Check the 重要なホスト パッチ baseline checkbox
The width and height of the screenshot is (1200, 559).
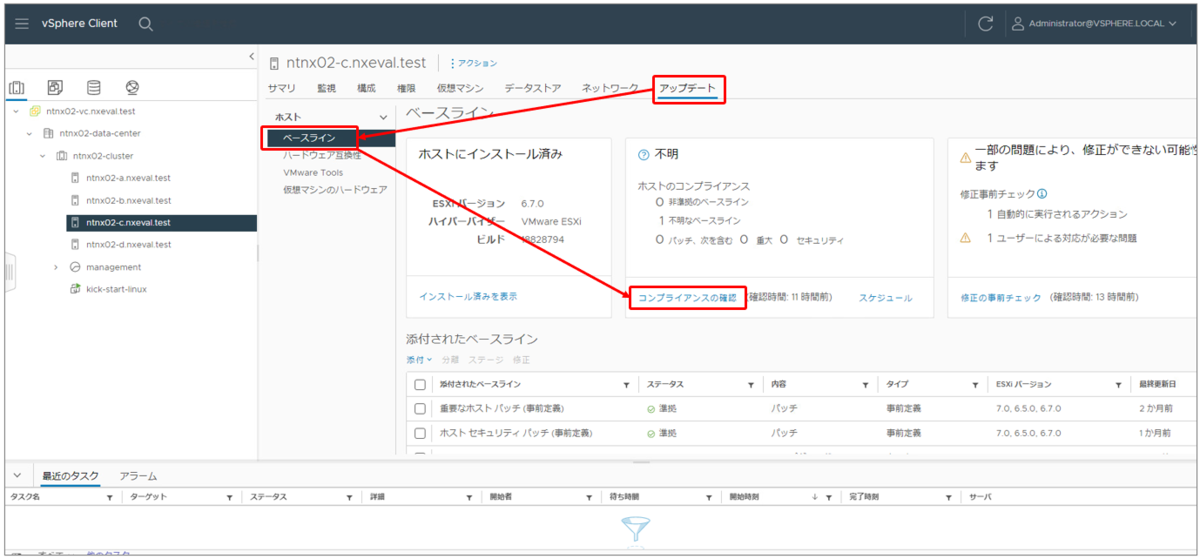[x=420, y=408]
